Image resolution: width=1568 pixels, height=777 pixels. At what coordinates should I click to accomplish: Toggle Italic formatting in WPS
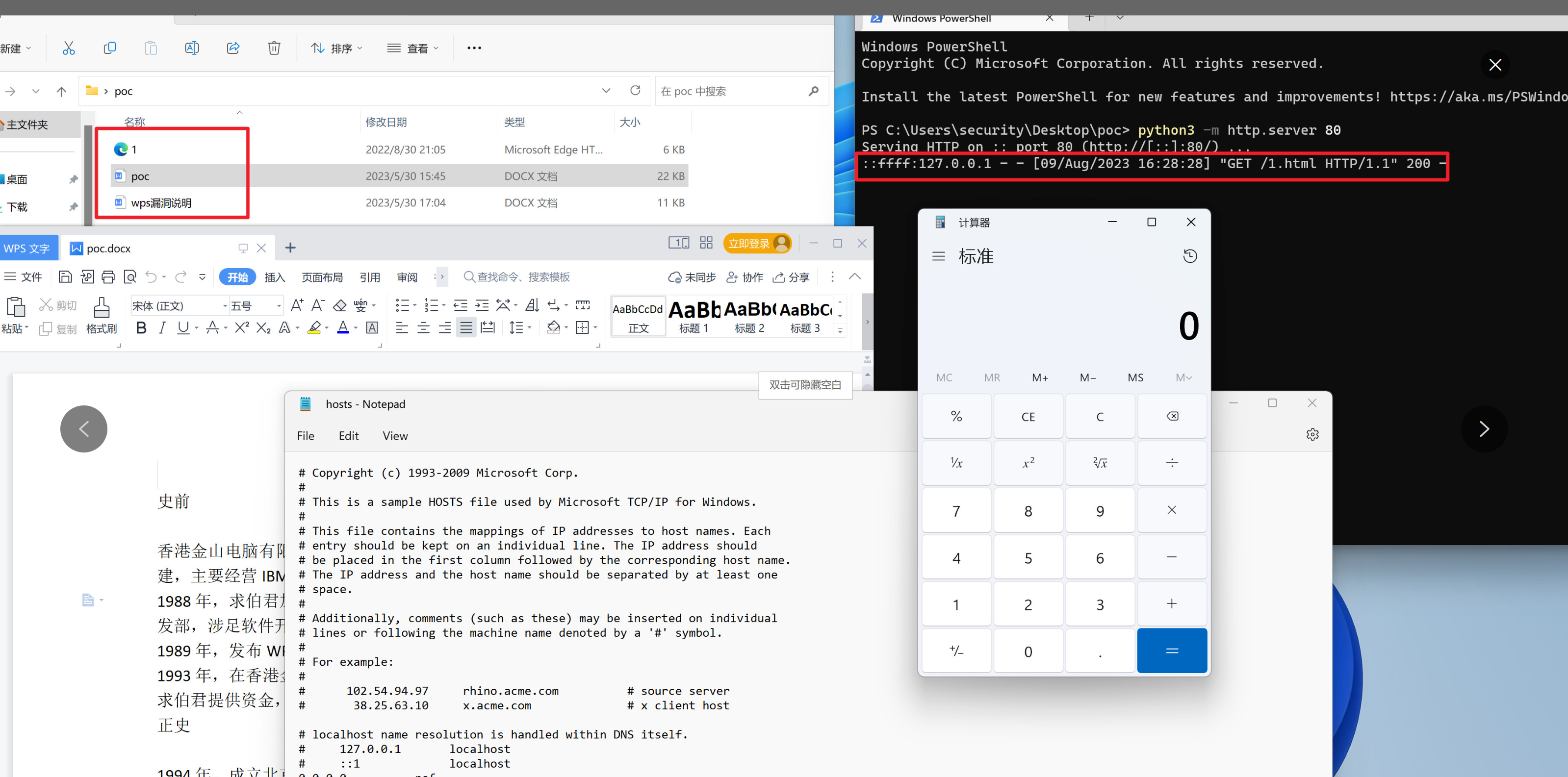click(162, 328)
